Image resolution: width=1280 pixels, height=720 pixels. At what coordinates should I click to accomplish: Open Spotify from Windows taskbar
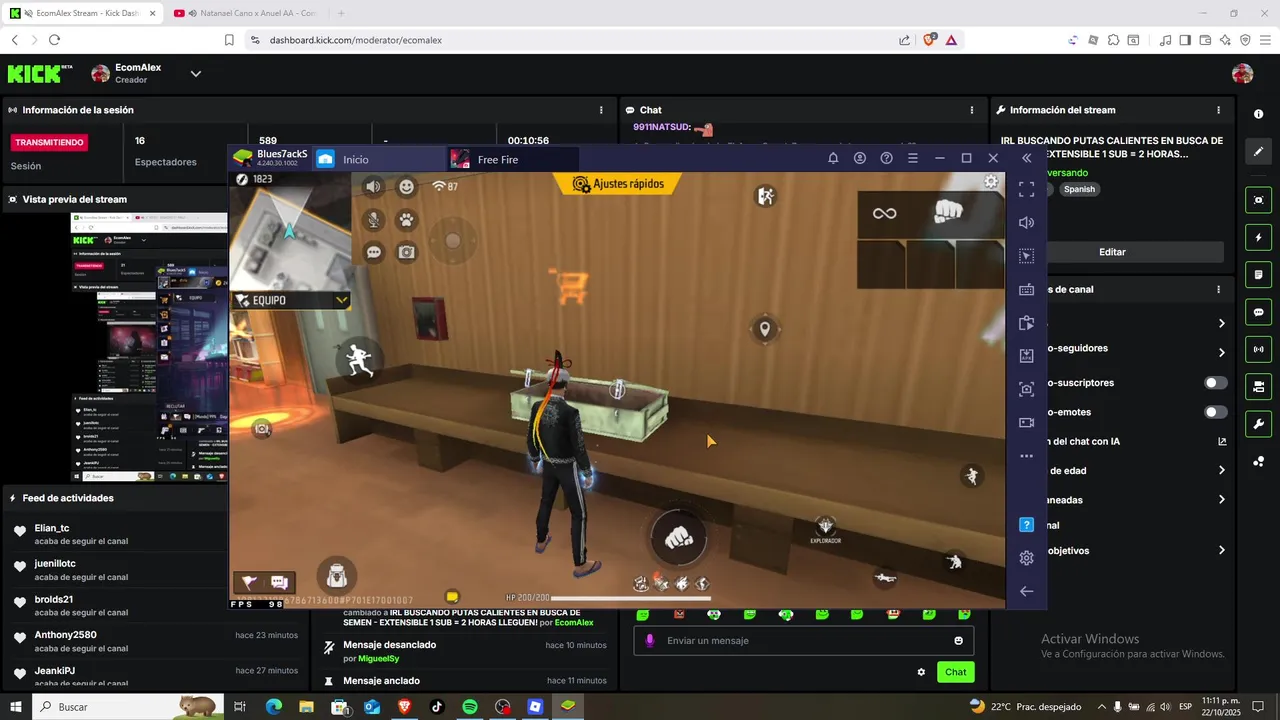point(469,706)
